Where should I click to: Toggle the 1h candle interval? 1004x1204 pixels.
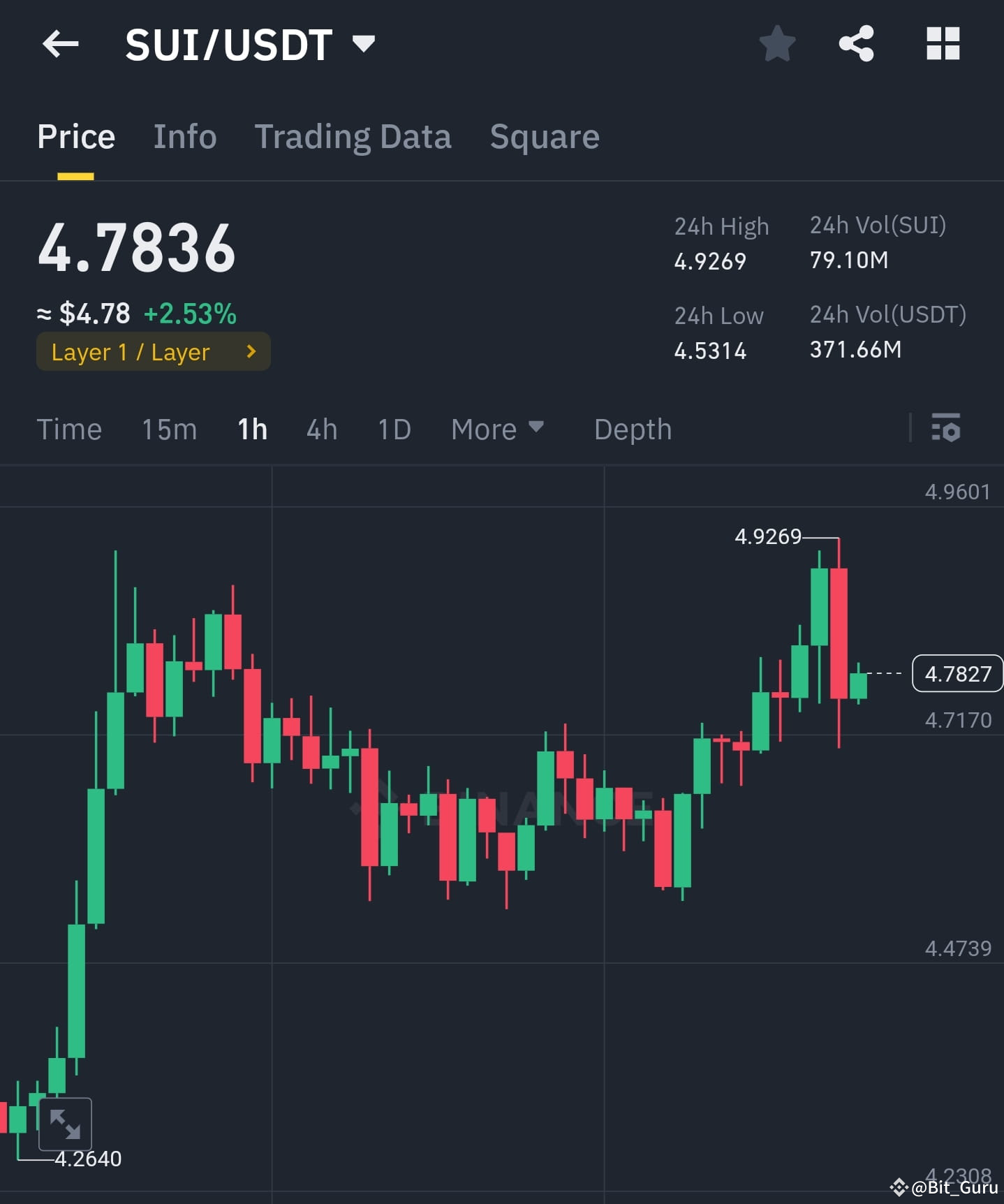click(x=251, y=430)
